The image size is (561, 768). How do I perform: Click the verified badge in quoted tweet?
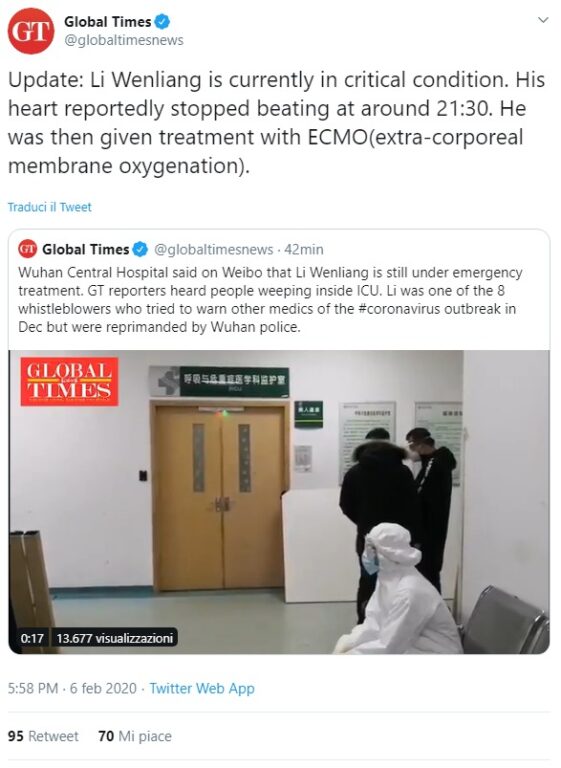[140, 249]
